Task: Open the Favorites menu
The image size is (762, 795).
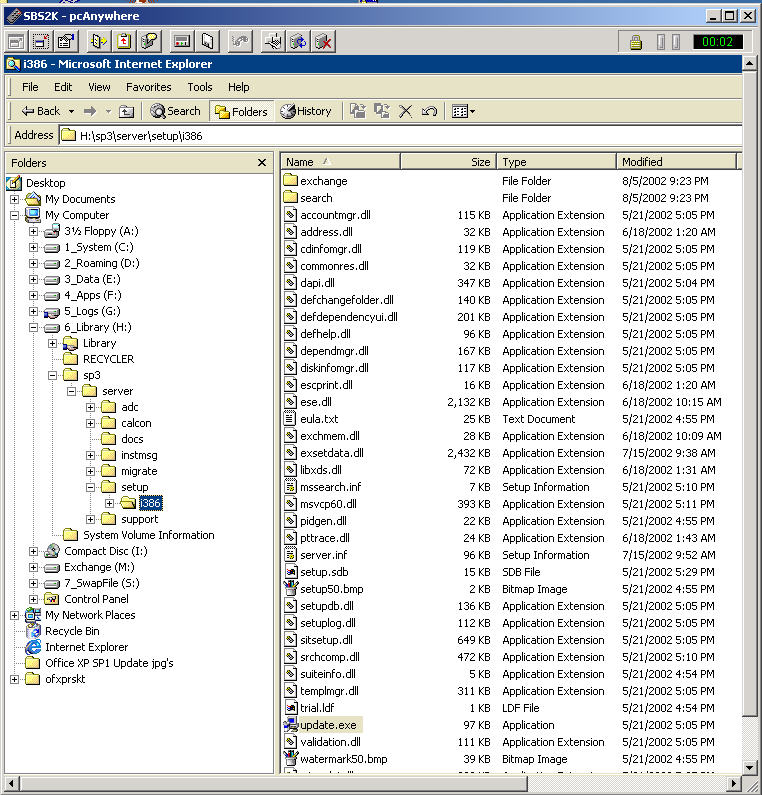Action: (149, 87)
